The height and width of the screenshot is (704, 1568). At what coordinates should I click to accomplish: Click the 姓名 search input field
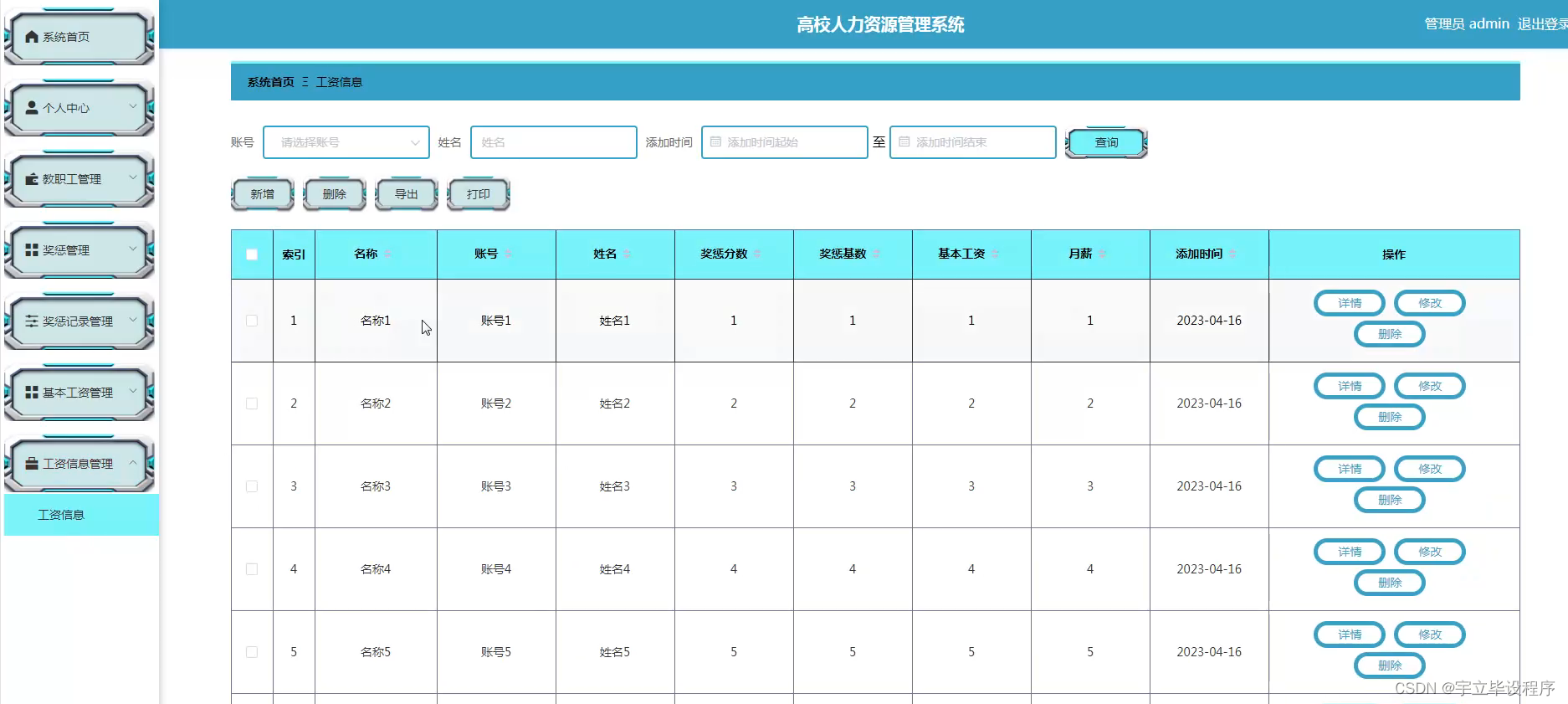(554, 142)
